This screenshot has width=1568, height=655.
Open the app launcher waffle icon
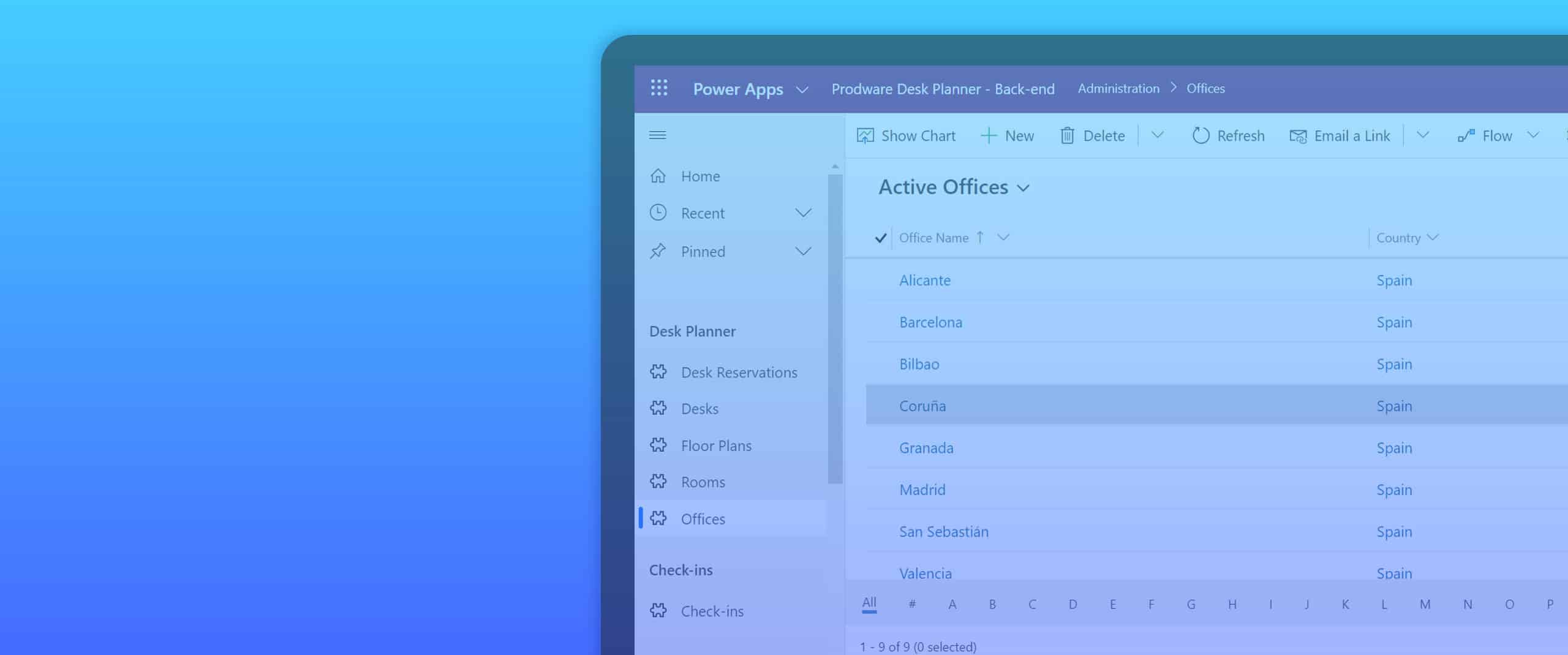tap(659, 88)
